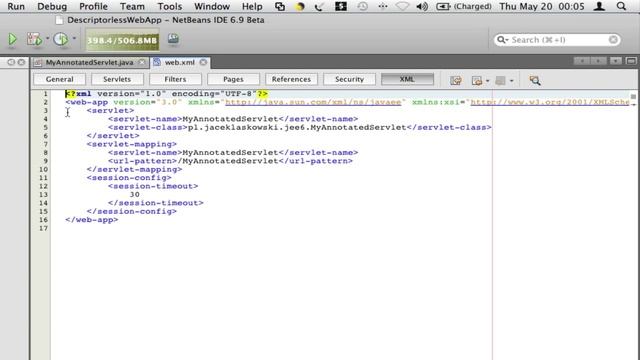
Task: Click line number 11 in gutter
Action: [x=44, y=178]
